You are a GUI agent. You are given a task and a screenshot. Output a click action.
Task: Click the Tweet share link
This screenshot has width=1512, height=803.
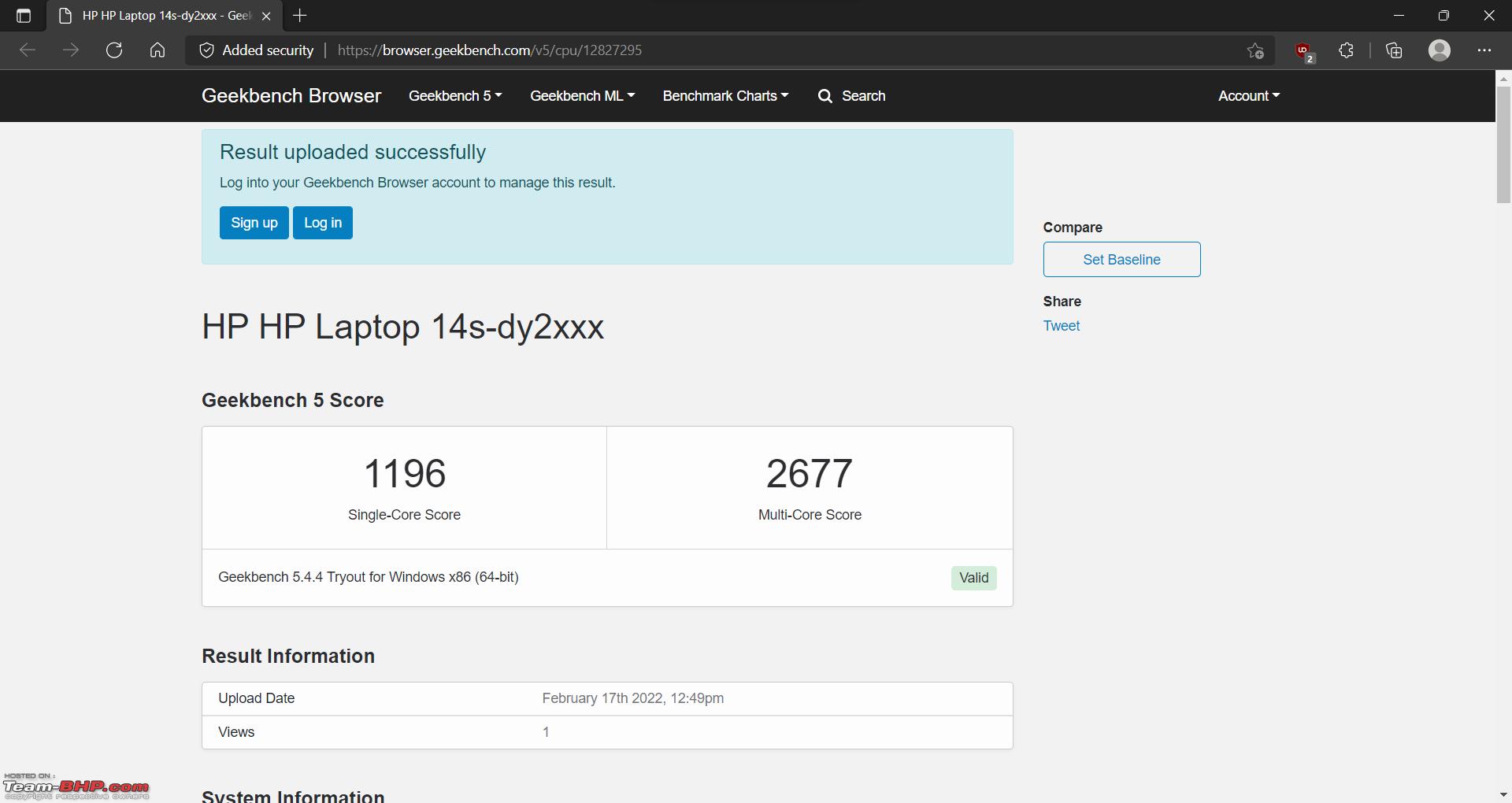(x=1062, y=326)
